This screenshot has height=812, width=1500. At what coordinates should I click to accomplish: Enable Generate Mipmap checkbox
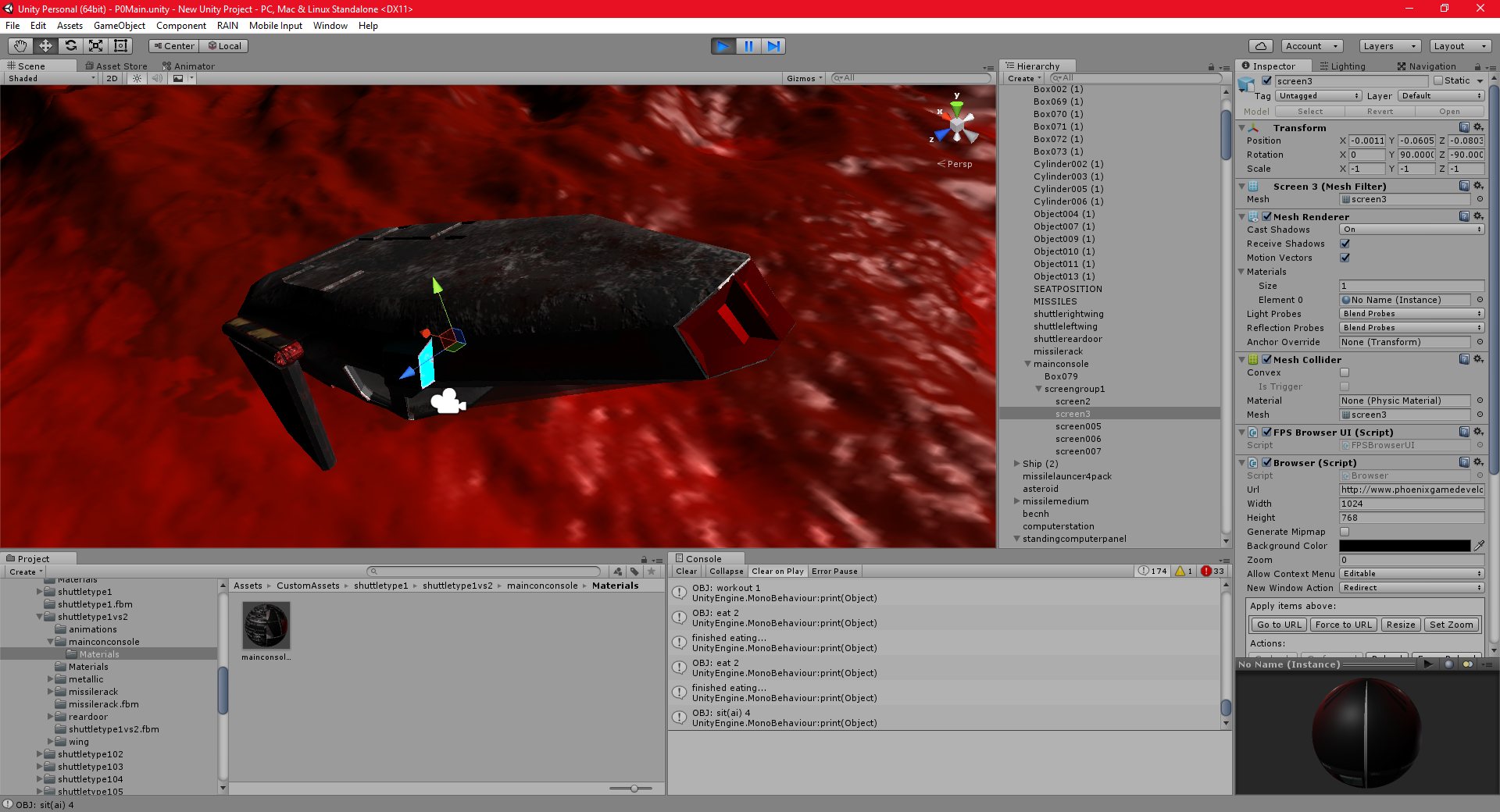click(x=1345, y=532)
